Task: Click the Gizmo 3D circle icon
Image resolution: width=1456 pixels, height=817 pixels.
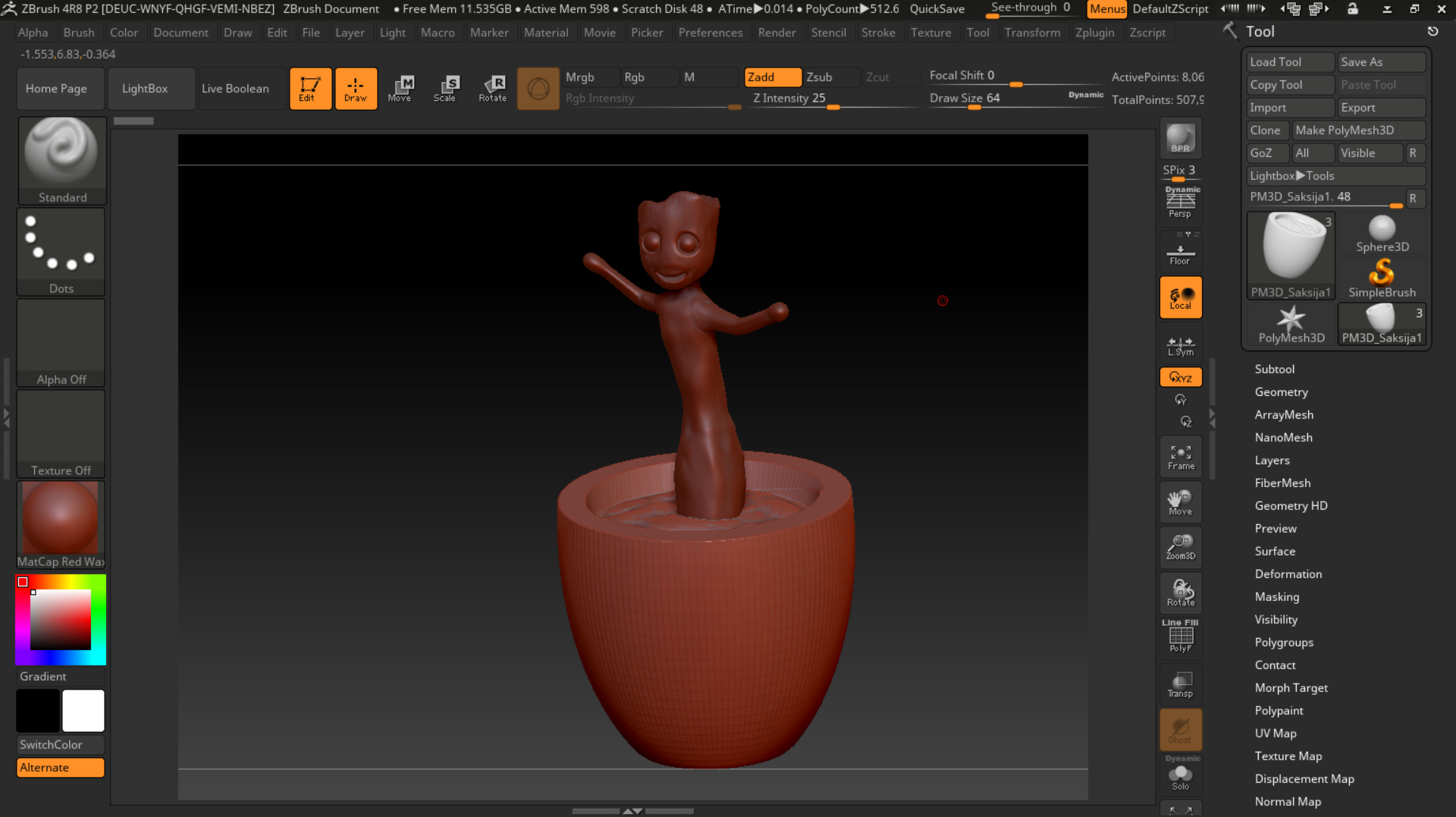Action: pyautogui.click(x=538, y=89)
